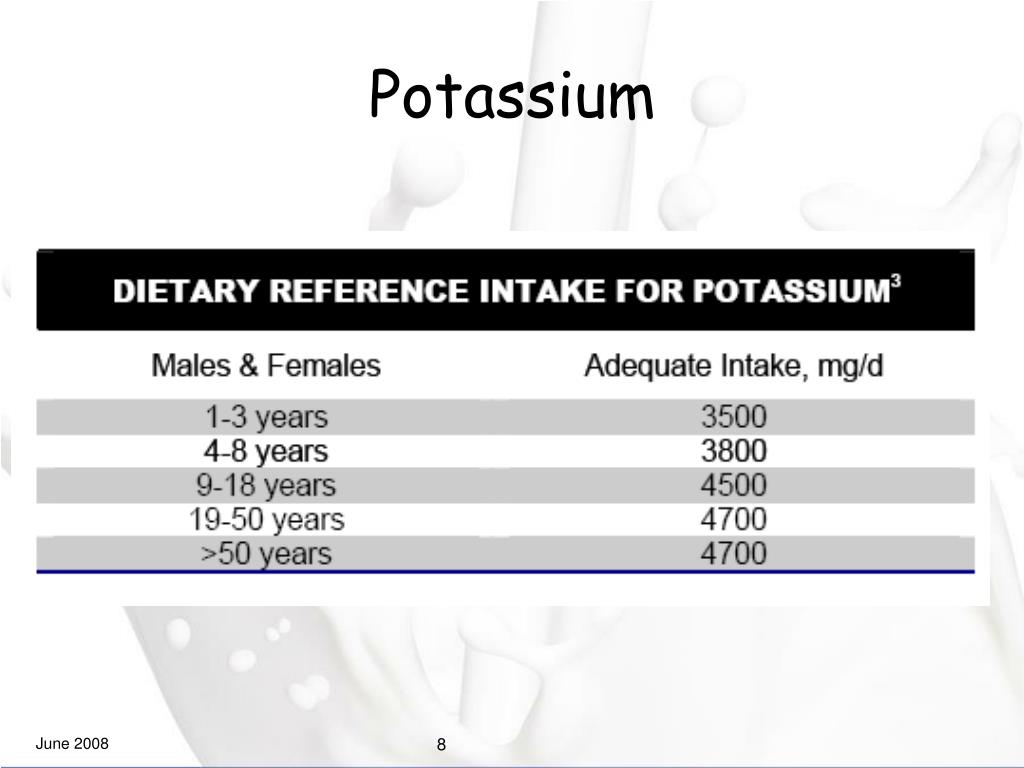Click the "June 2008" footer date
The image size is (1024, 768).
click(72, 743)
